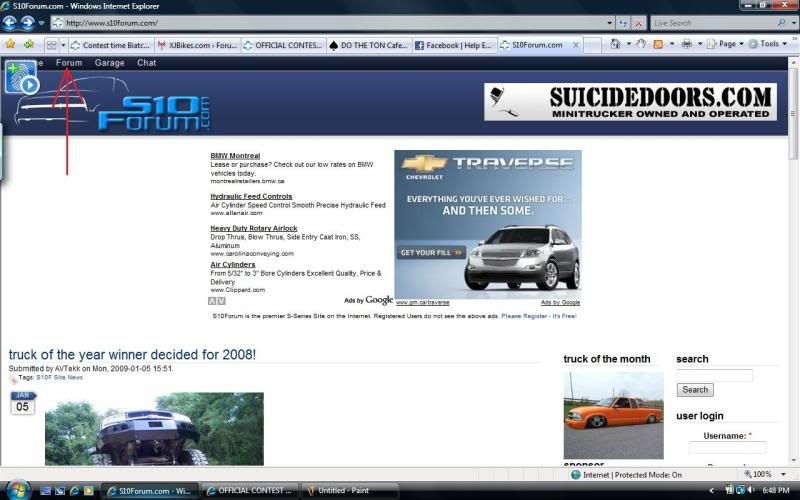Click the 100% zoom level button

pyautogui.click(x=757, y=474)
